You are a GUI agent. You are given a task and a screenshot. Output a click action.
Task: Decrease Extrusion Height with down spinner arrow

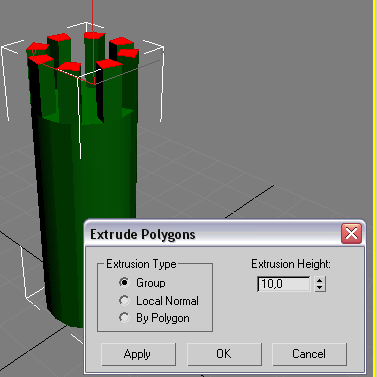(x=320, y=288)
